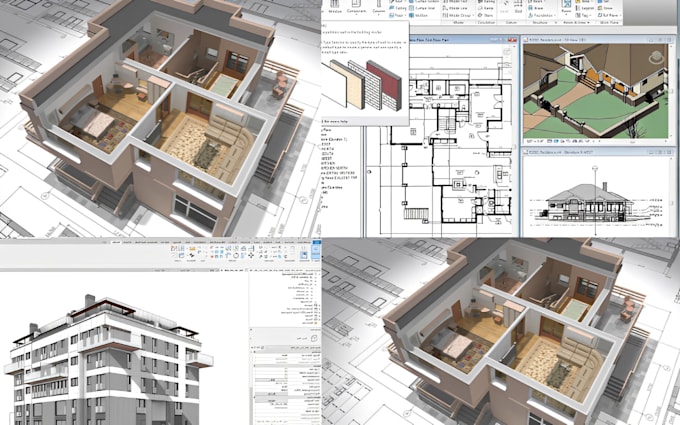
Task: Choose the Legend tool
Action: coord(584,8)
